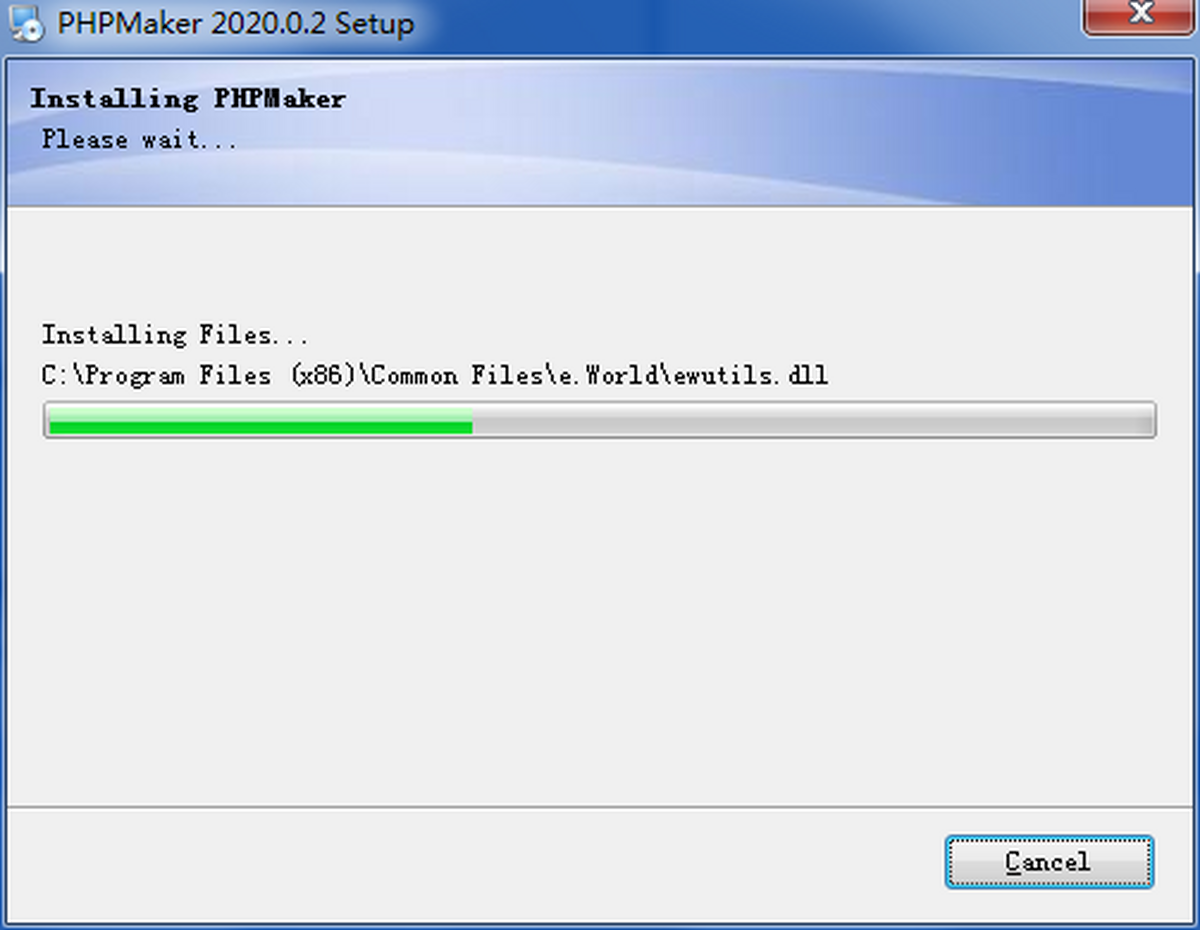This screenshot has width=1200, height=930.
Task: Click the footer area left of Cancel
Action: click(x=470, y=862)
